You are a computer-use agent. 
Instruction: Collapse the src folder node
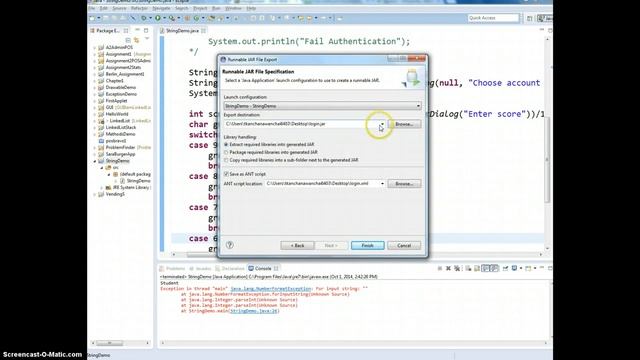click(102, 167)
